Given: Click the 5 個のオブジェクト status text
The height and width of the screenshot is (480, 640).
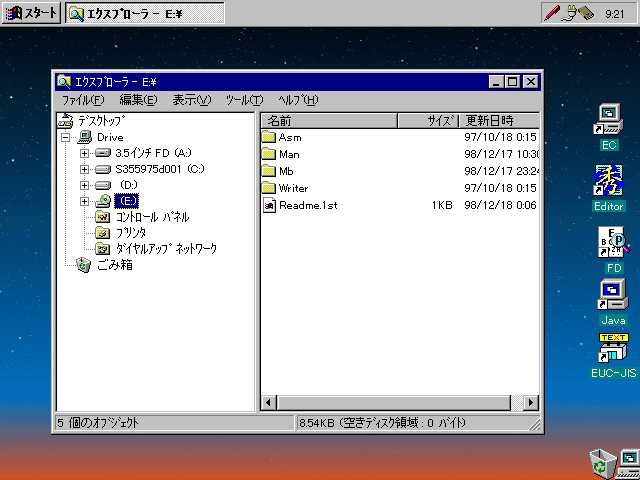Looking at the screenshot, I should [98, 423].
